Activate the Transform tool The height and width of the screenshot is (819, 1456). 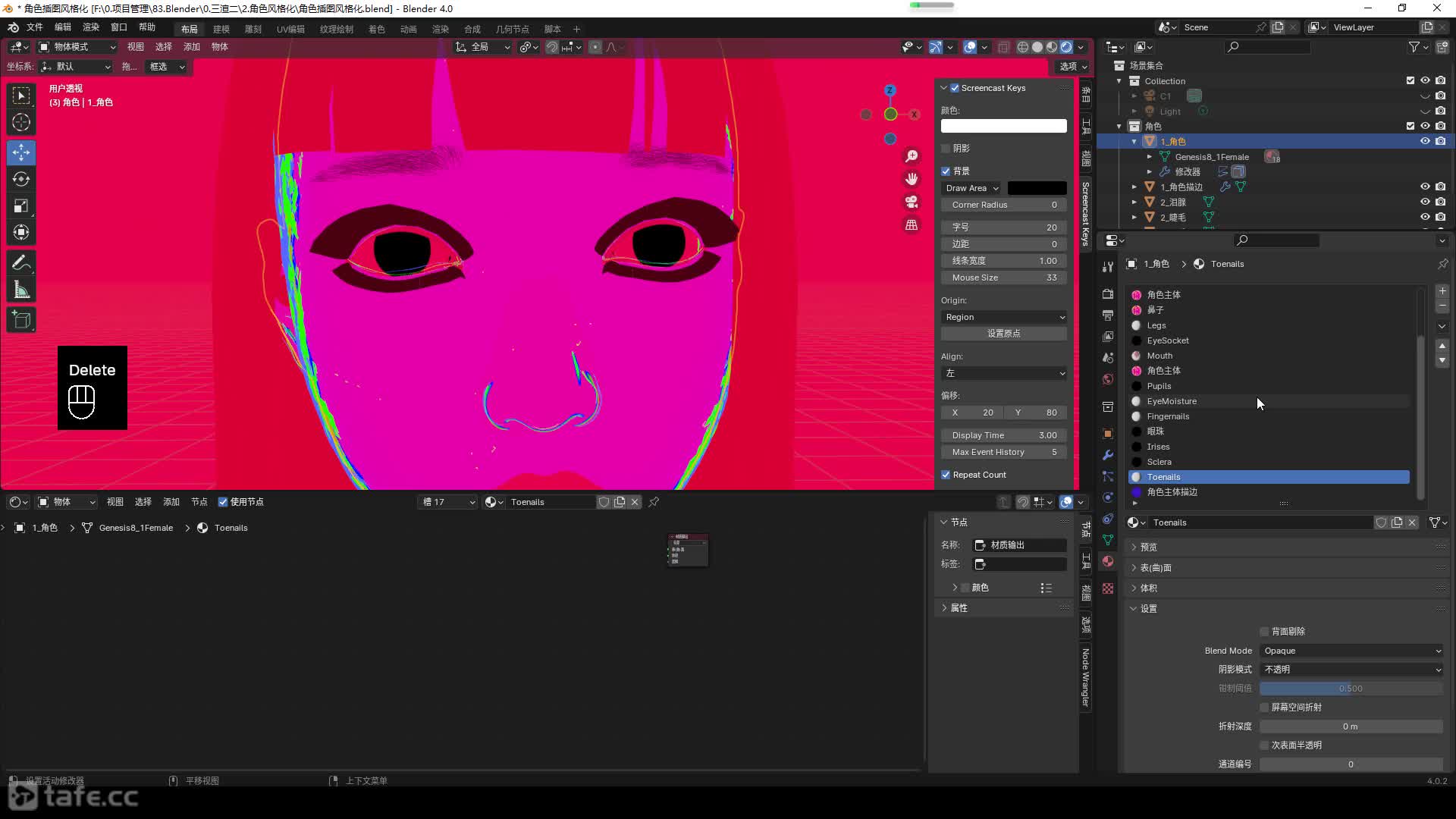[21, 232]
